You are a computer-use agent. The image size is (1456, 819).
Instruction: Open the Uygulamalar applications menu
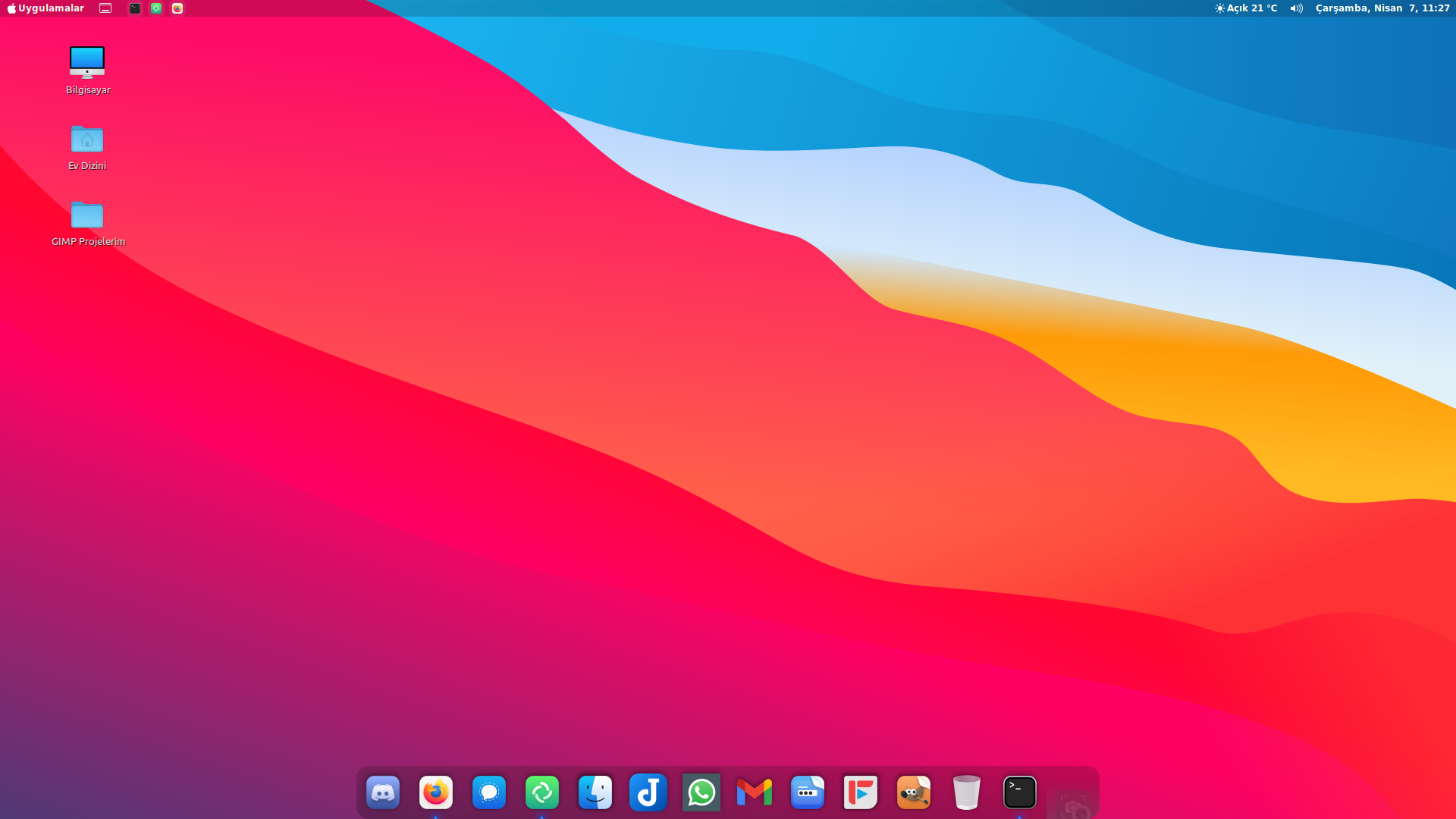coord(45,8)
